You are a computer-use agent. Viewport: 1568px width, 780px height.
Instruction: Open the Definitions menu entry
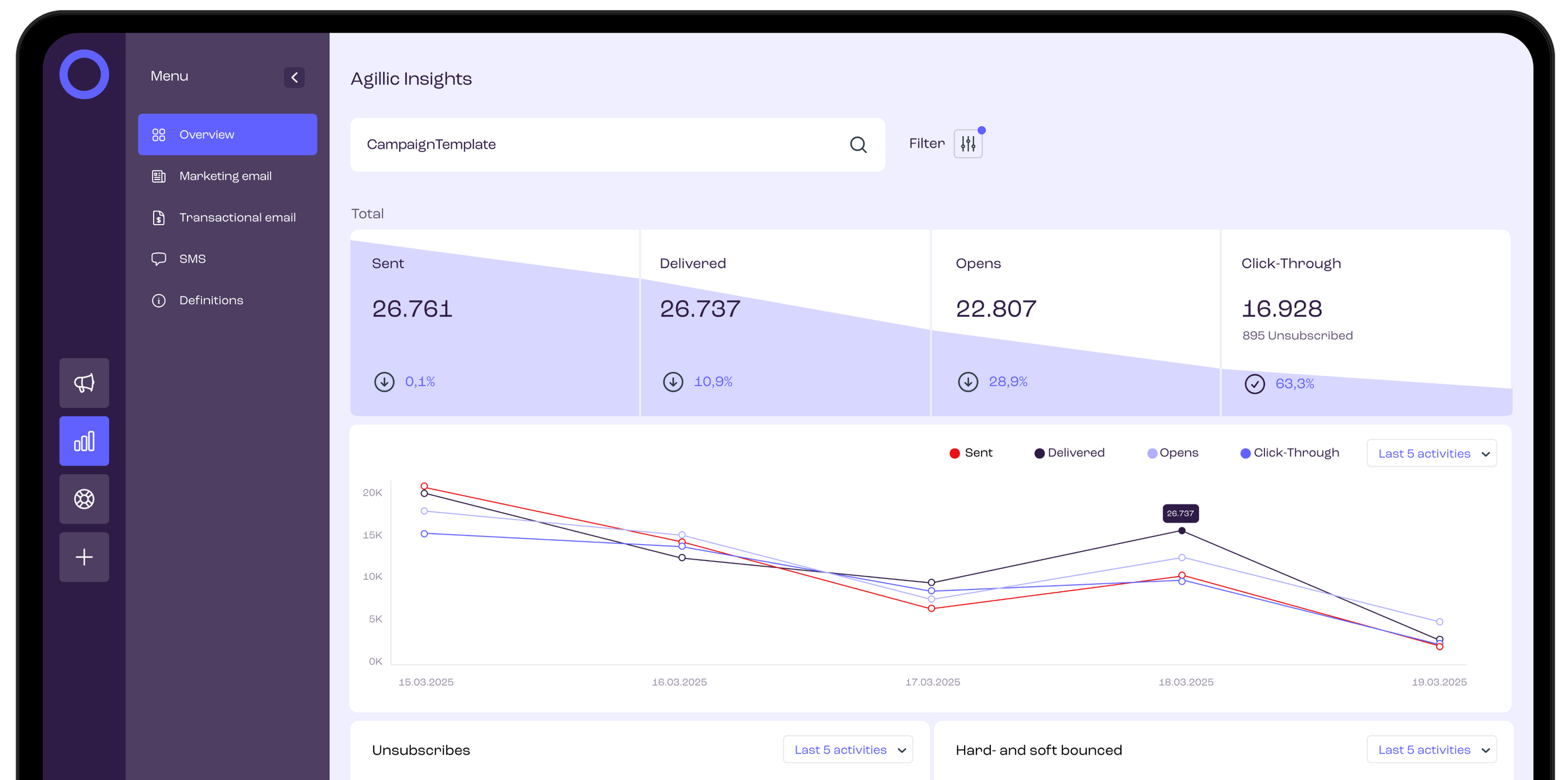[x=211, y=301]
